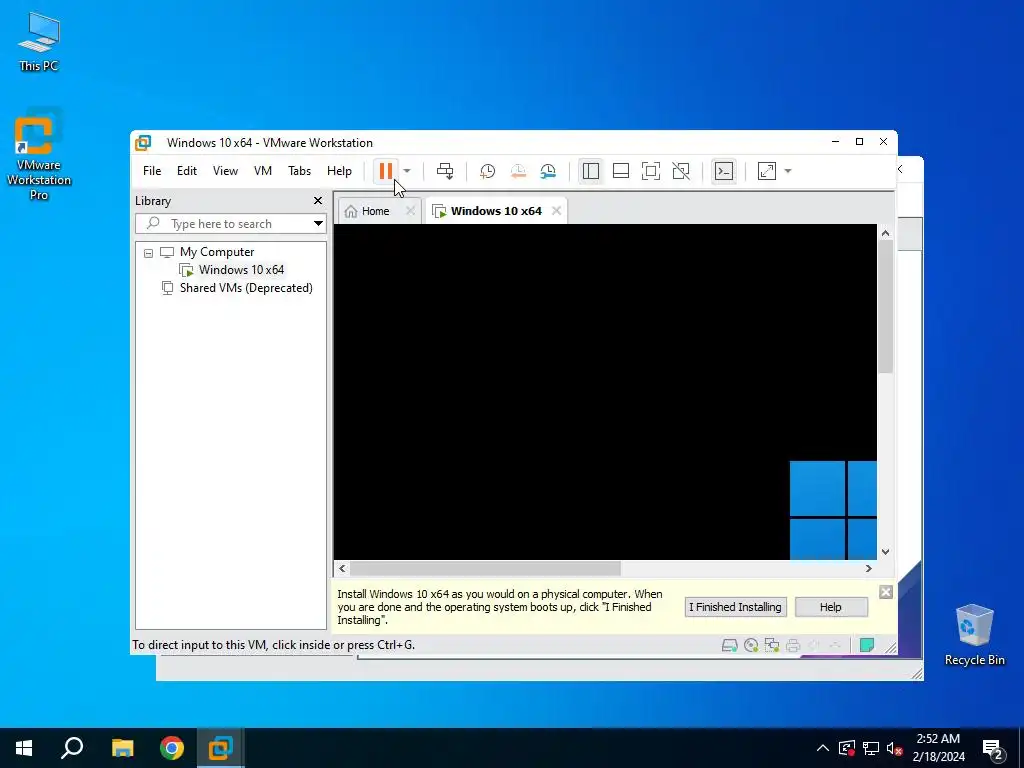Open taskbar search
1024x768 pixels.
tap(72, 748)
